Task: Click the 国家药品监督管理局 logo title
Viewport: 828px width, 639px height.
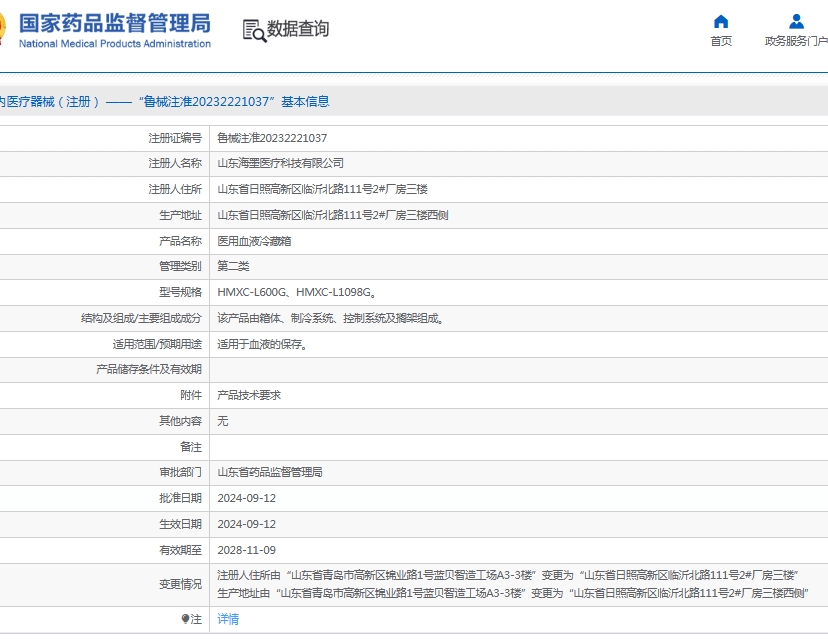Action: 115,23
